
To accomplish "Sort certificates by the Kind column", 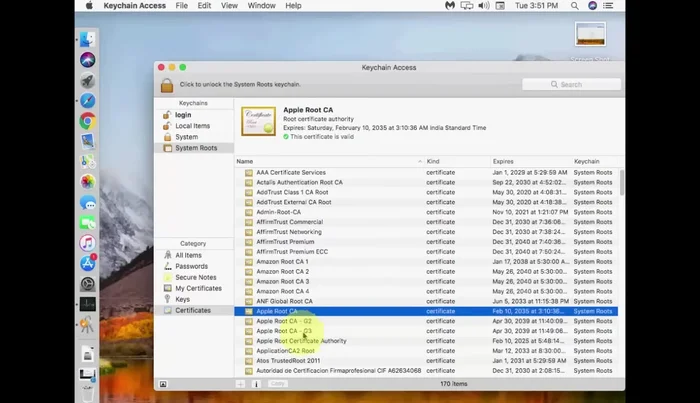I will point(456,161).
